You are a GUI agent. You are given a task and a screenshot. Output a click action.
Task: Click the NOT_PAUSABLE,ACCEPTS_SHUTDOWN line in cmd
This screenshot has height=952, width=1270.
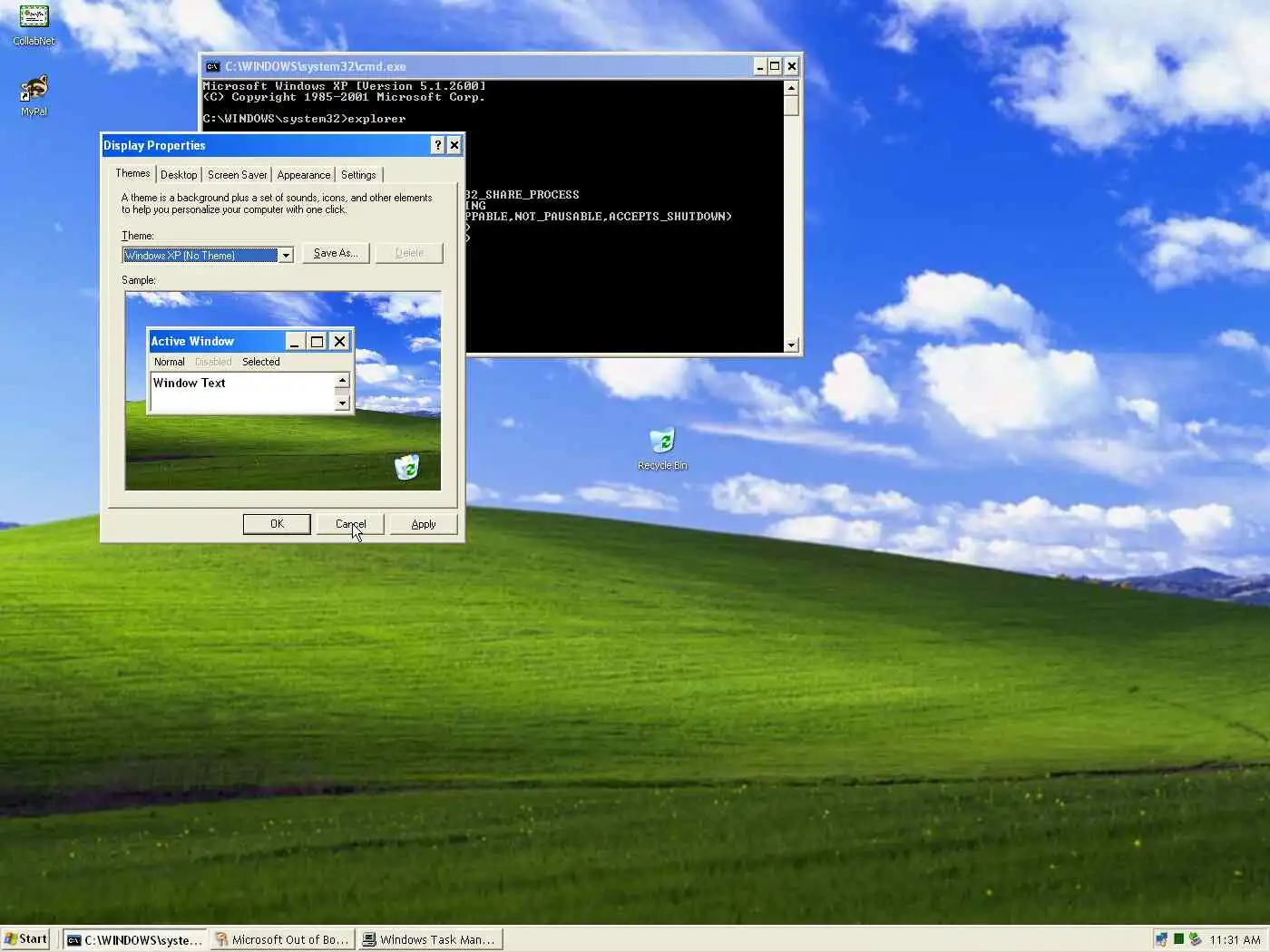point(599,217)
